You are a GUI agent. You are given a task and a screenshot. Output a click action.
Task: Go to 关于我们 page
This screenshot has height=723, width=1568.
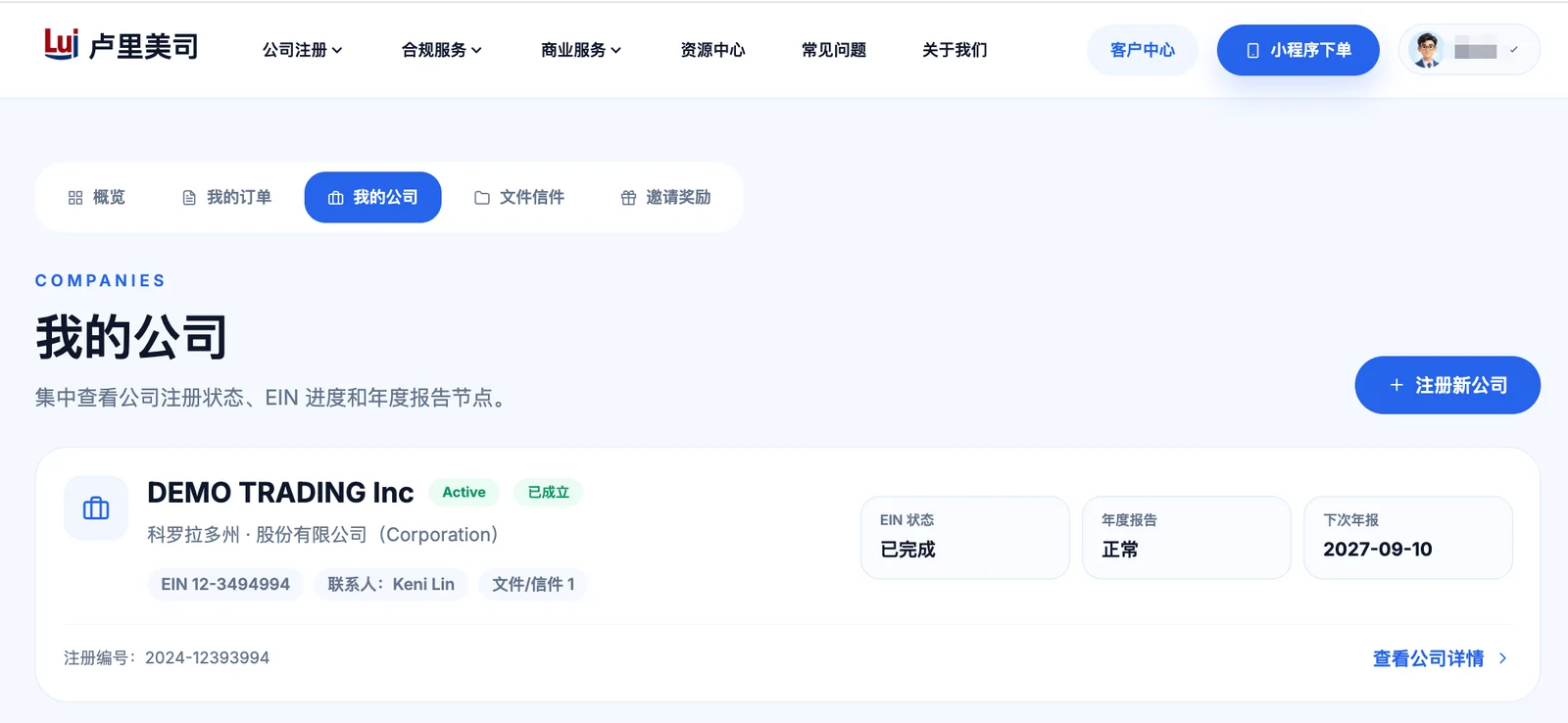[x=954, y=50]
